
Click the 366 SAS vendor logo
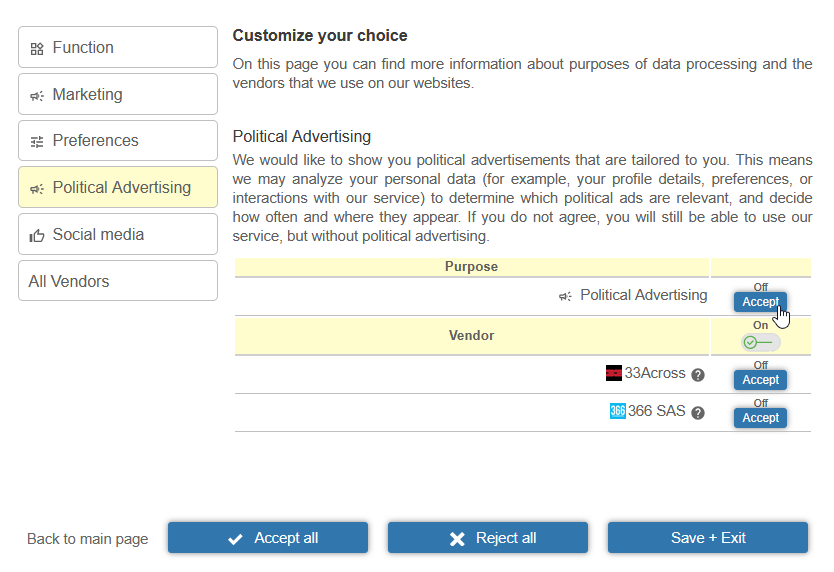click(x=617, y=411)
